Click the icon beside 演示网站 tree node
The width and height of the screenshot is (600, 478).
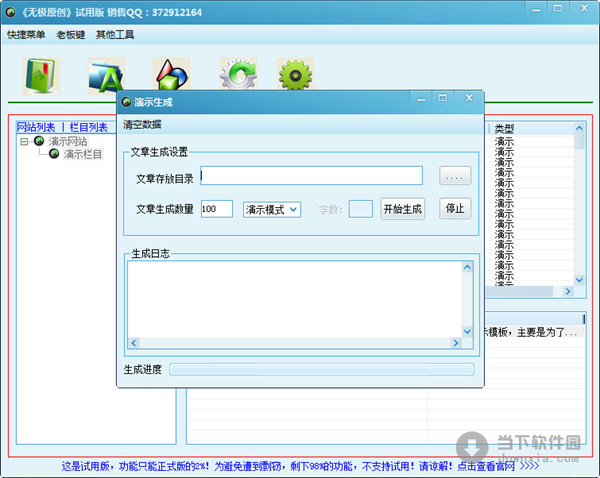(39, 141)
